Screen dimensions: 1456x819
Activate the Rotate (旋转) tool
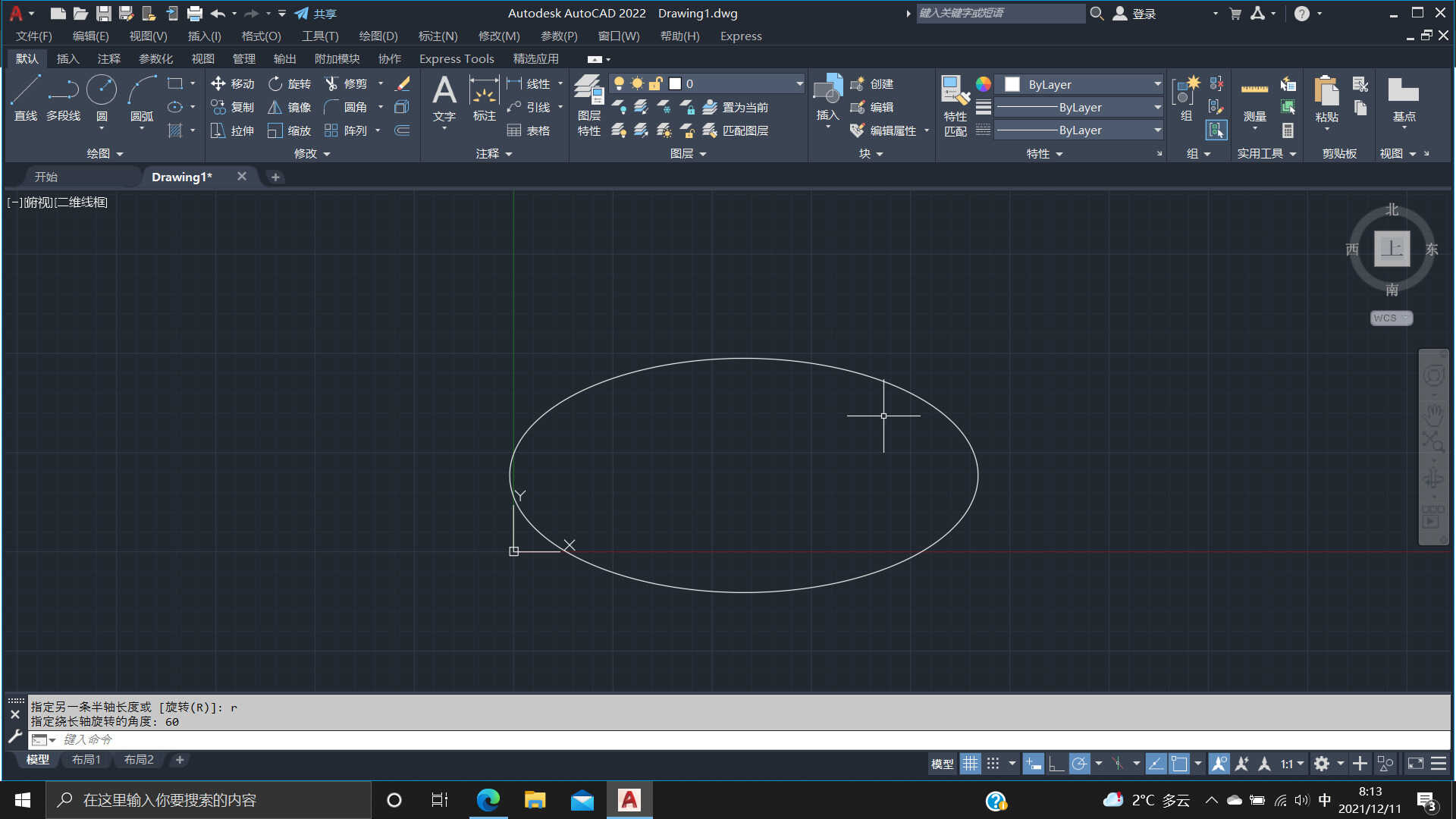pyautogui.click(x=275, y=83)
